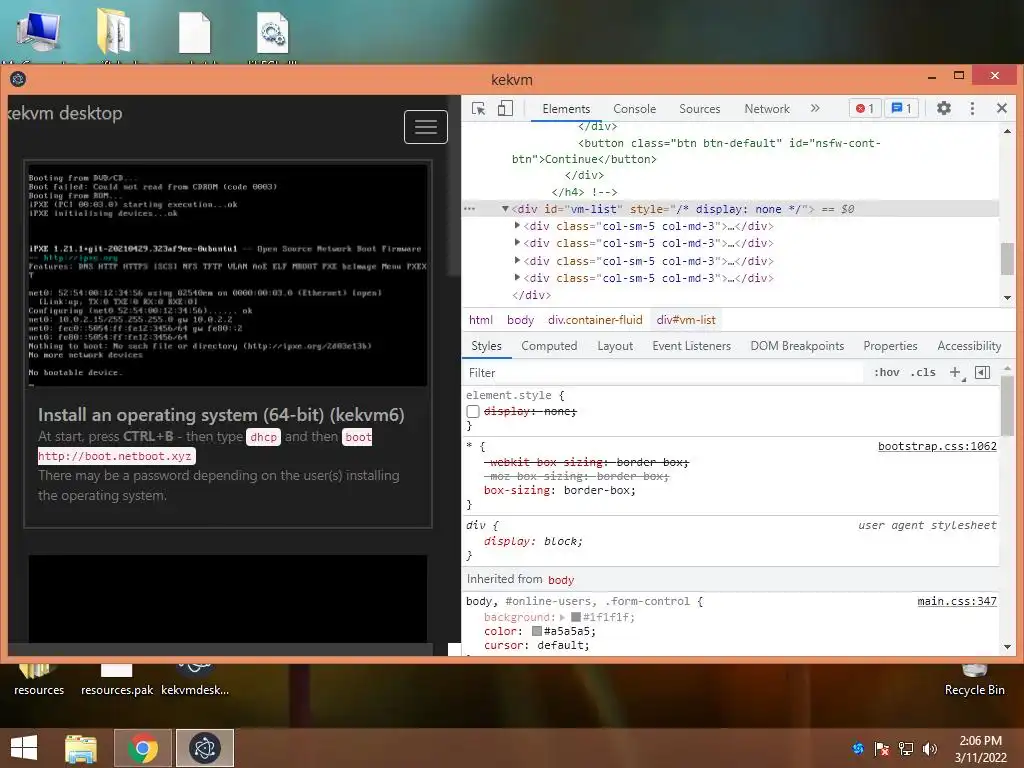Open the Action Center flag tray icon
This screenshot has height=768, width=1024.
tap(882, 749)
